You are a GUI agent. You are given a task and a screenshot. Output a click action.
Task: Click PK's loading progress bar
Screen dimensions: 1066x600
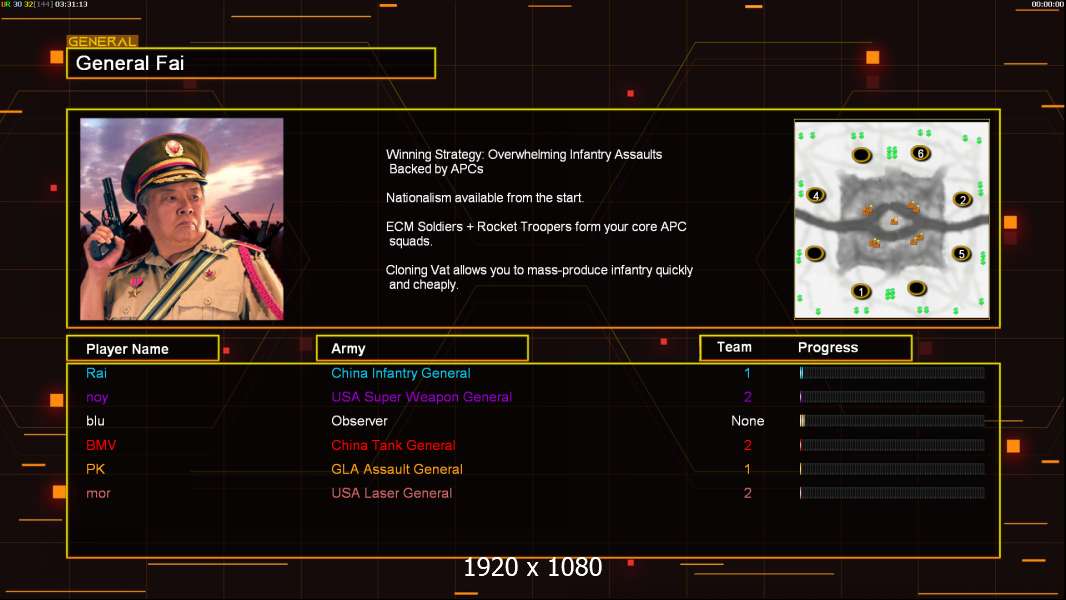(x=892, y=469)
